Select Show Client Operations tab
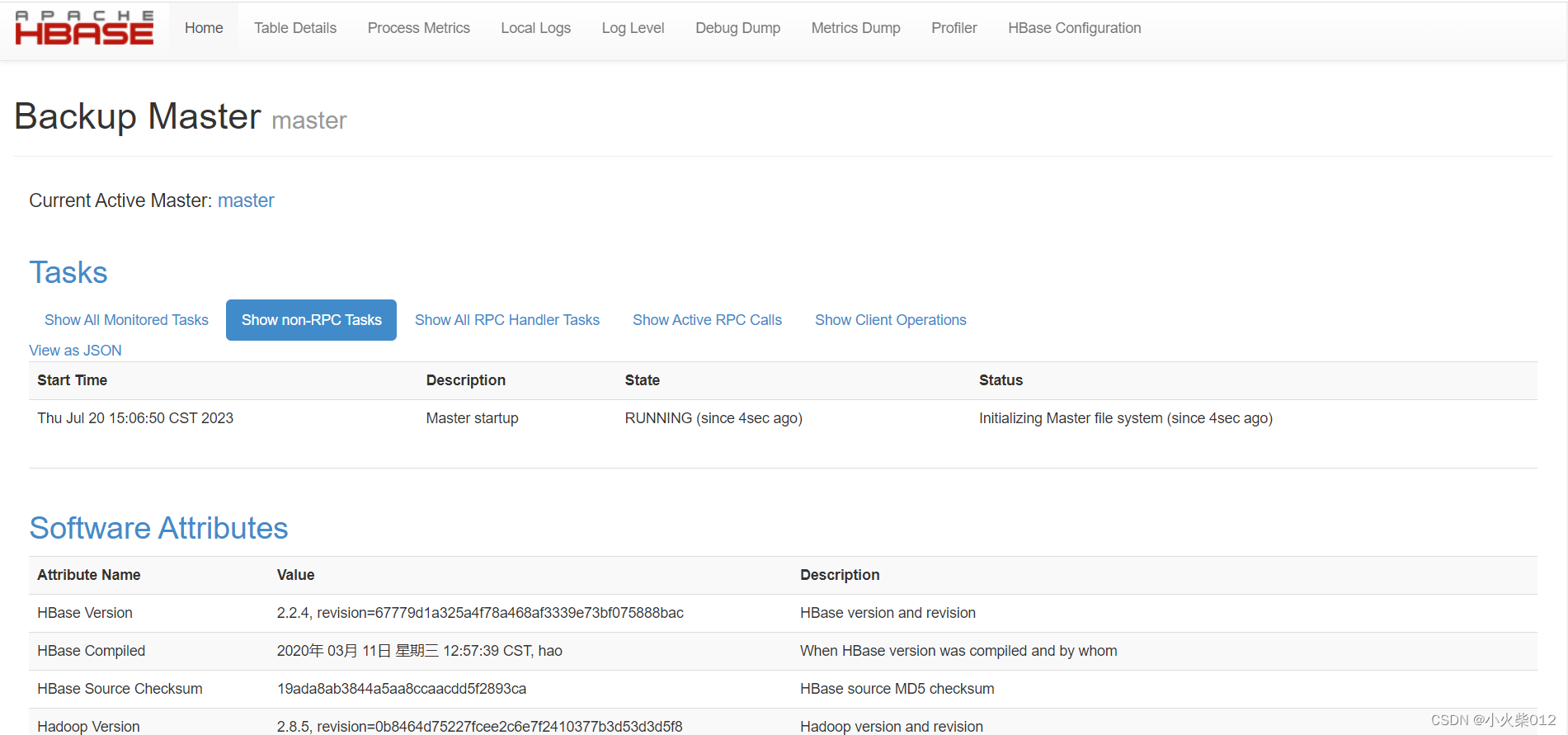 tap(891, 320)
